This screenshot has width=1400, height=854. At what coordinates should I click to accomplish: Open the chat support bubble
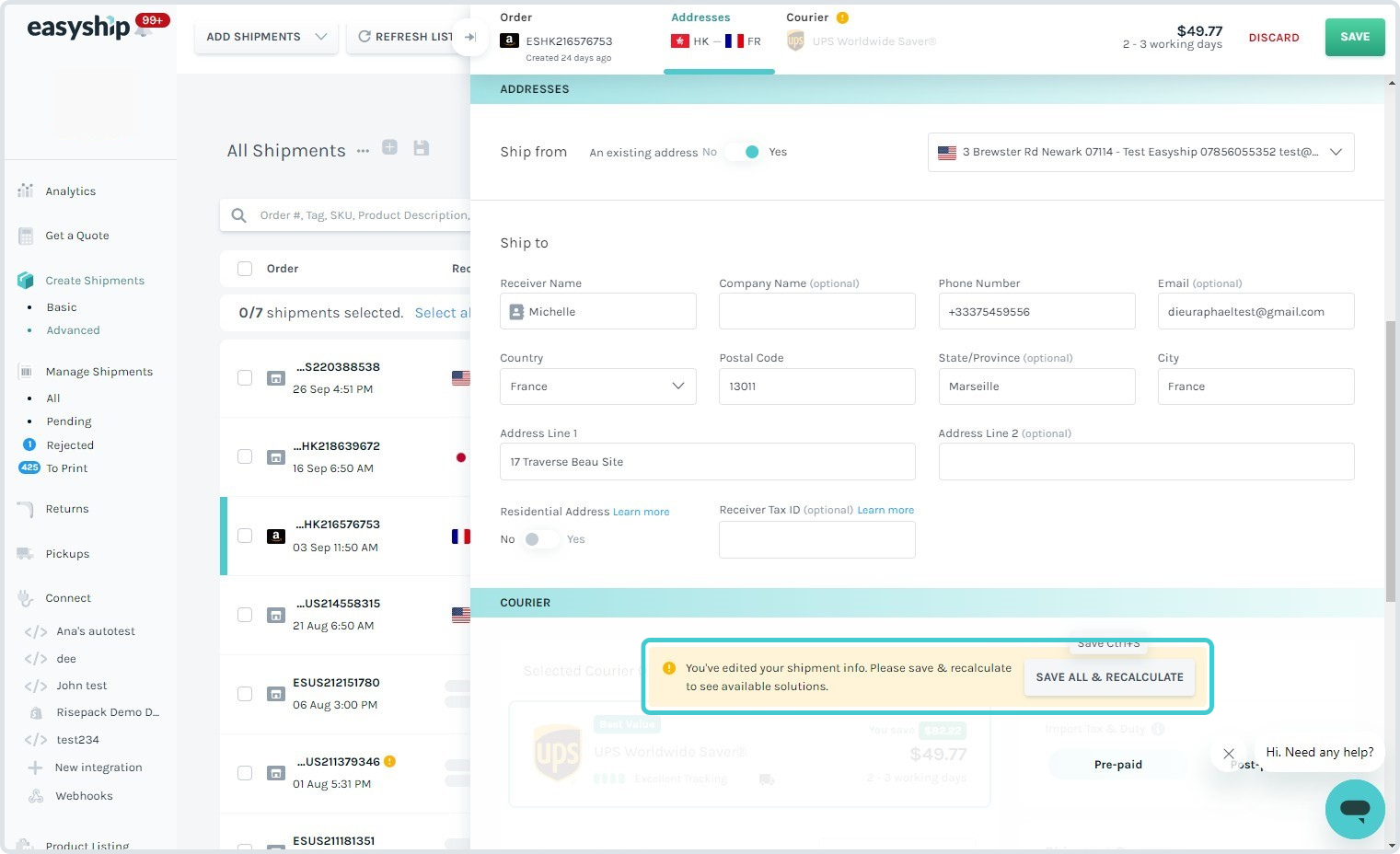point(1355,809)
